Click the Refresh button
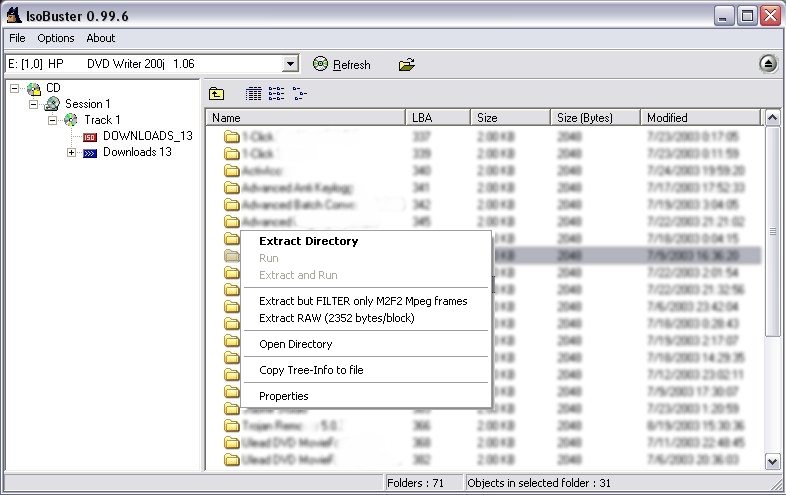The height and width of the screenshot is (495, 786). 342,65
